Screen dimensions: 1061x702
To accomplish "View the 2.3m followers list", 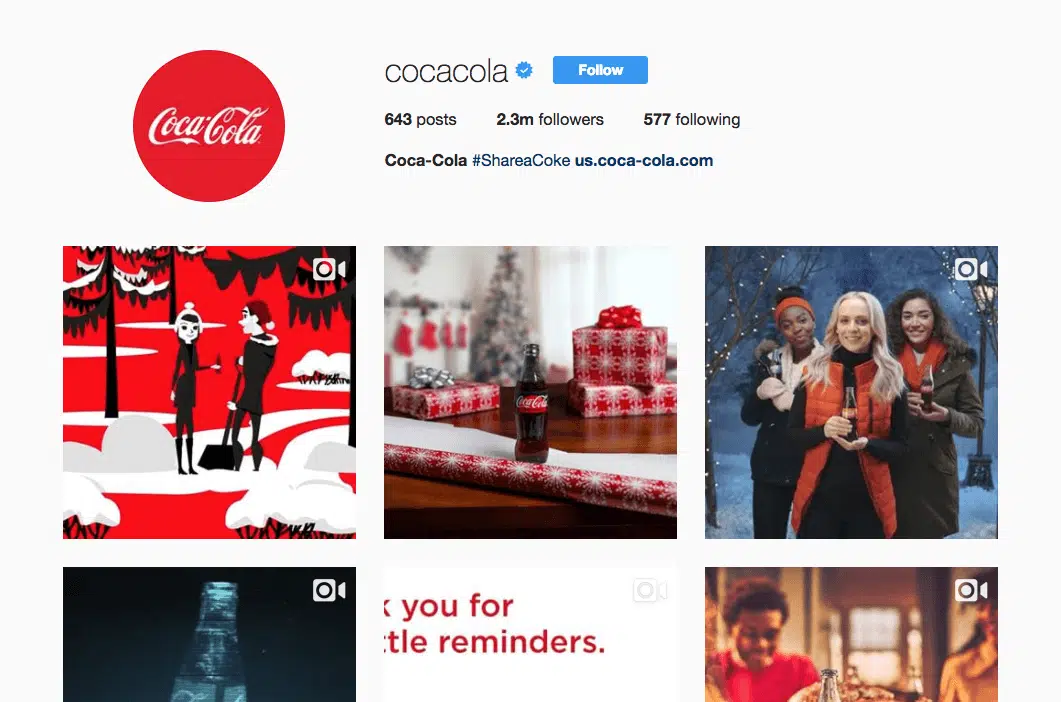I will pos(549,119).
